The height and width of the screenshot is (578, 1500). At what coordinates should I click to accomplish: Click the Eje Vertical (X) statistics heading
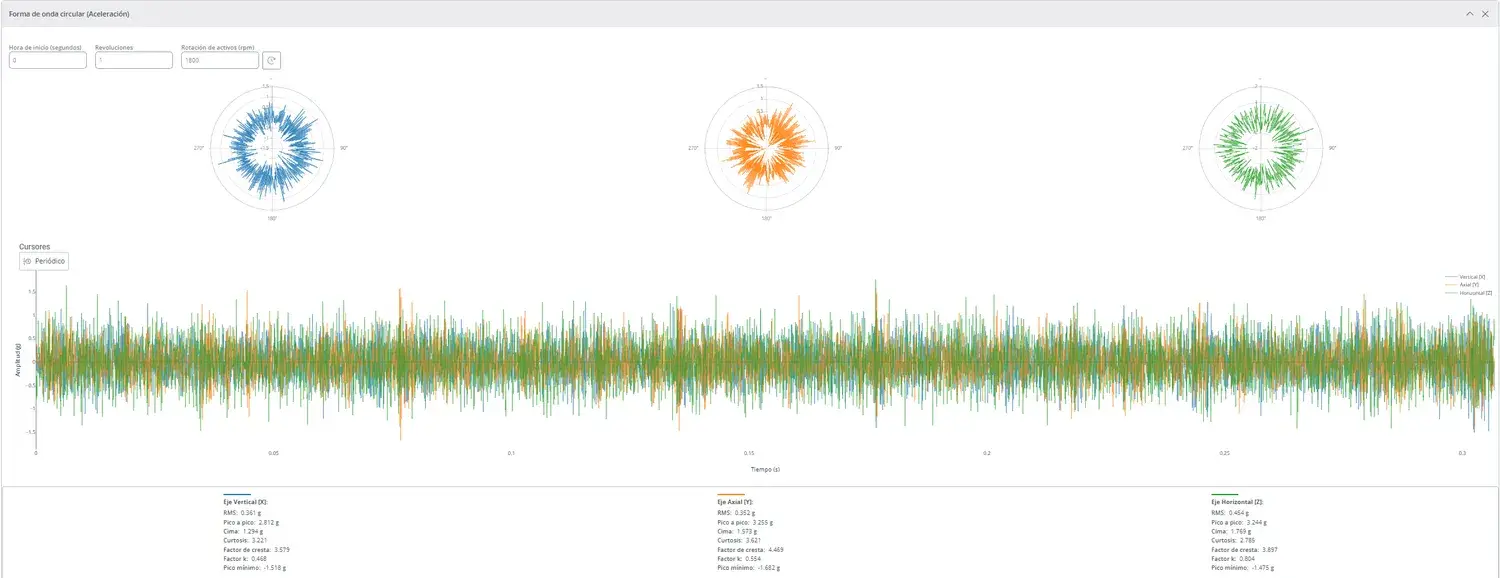click(x=245, y=502)
